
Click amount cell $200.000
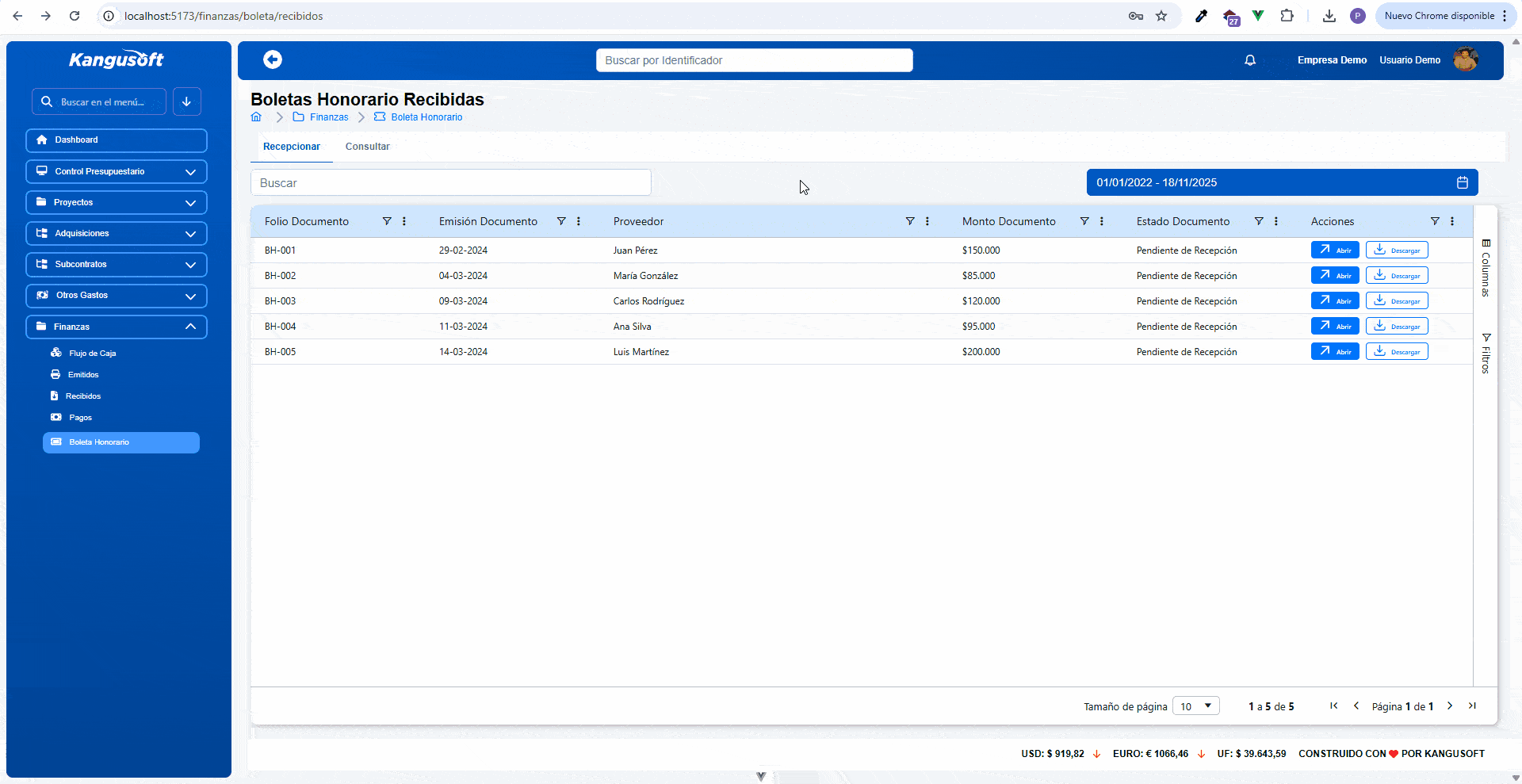(981, 352)
